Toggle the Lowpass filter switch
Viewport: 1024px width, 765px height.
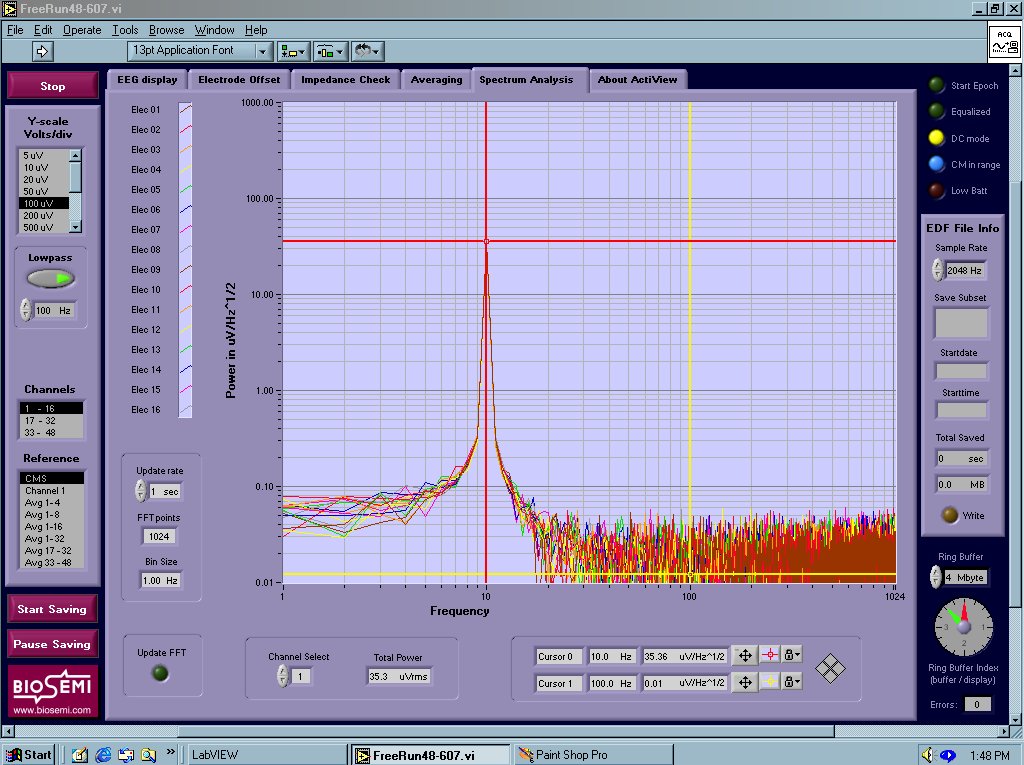51,278
